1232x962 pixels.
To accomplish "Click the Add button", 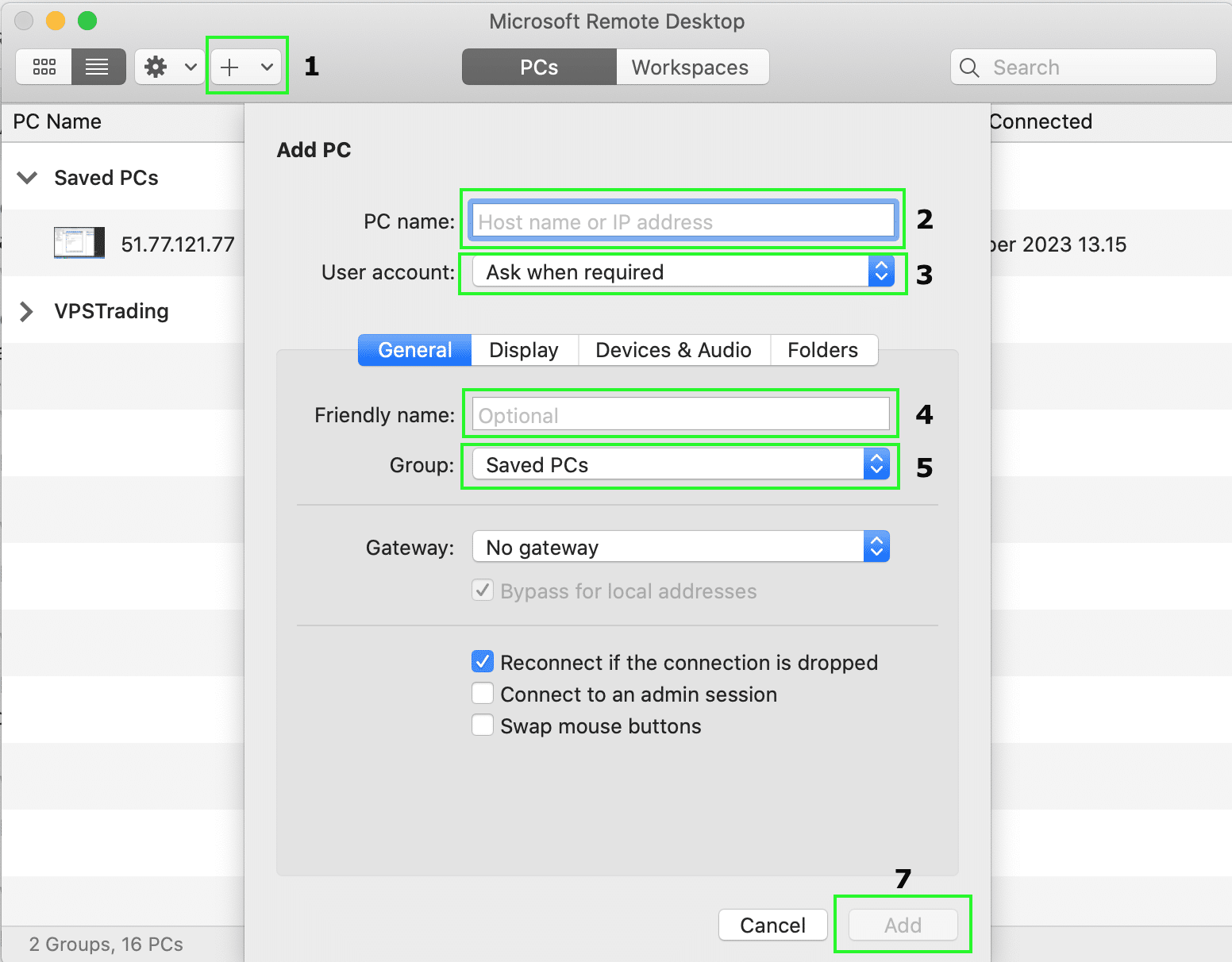I will 903,925.
